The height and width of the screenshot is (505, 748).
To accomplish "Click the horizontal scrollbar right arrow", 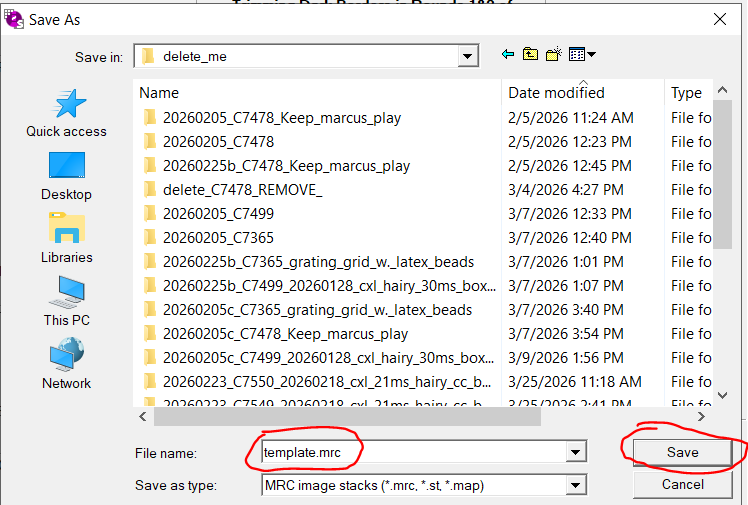I will point(701,417).
